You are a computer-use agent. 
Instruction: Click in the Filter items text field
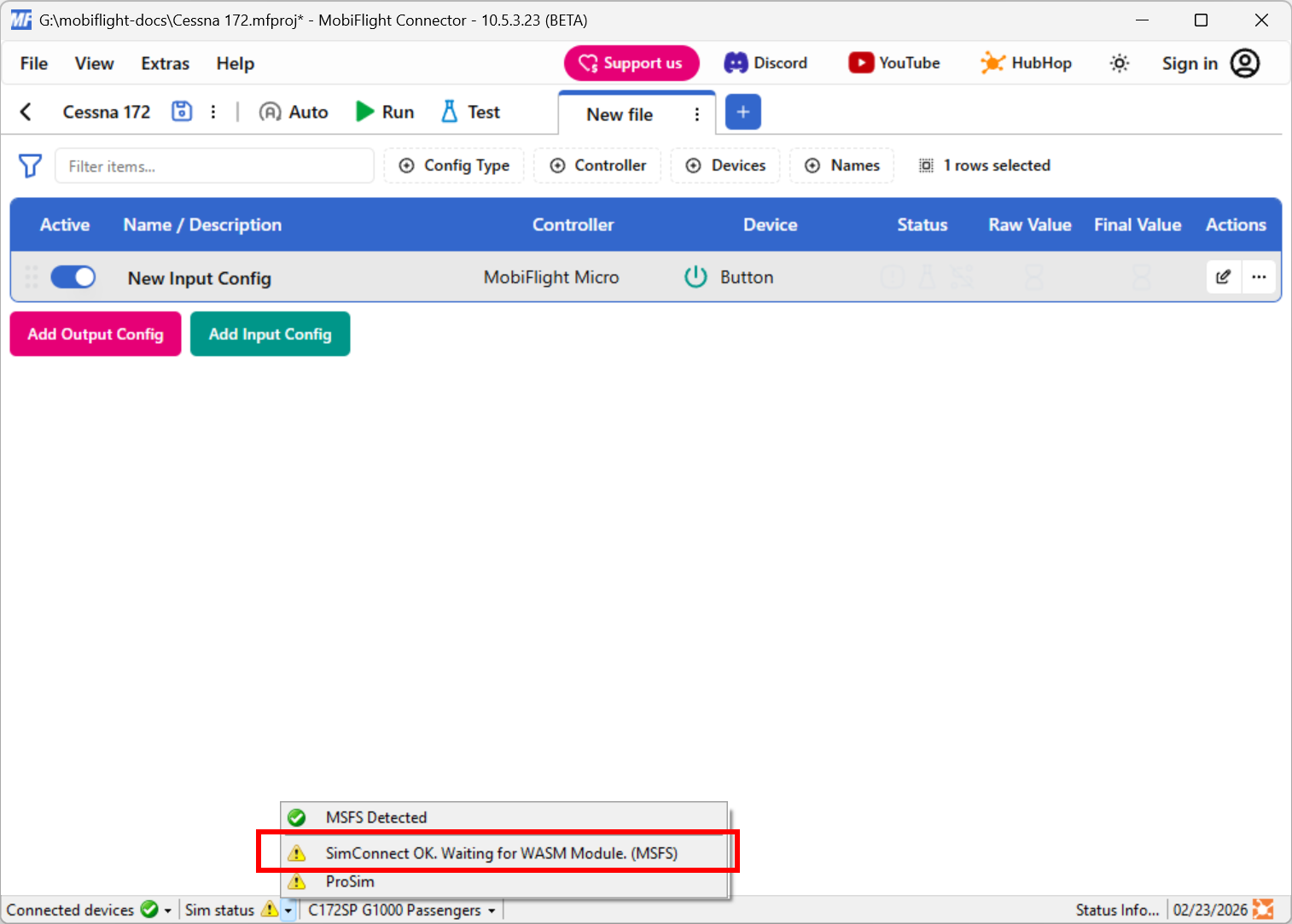(214, 166)
